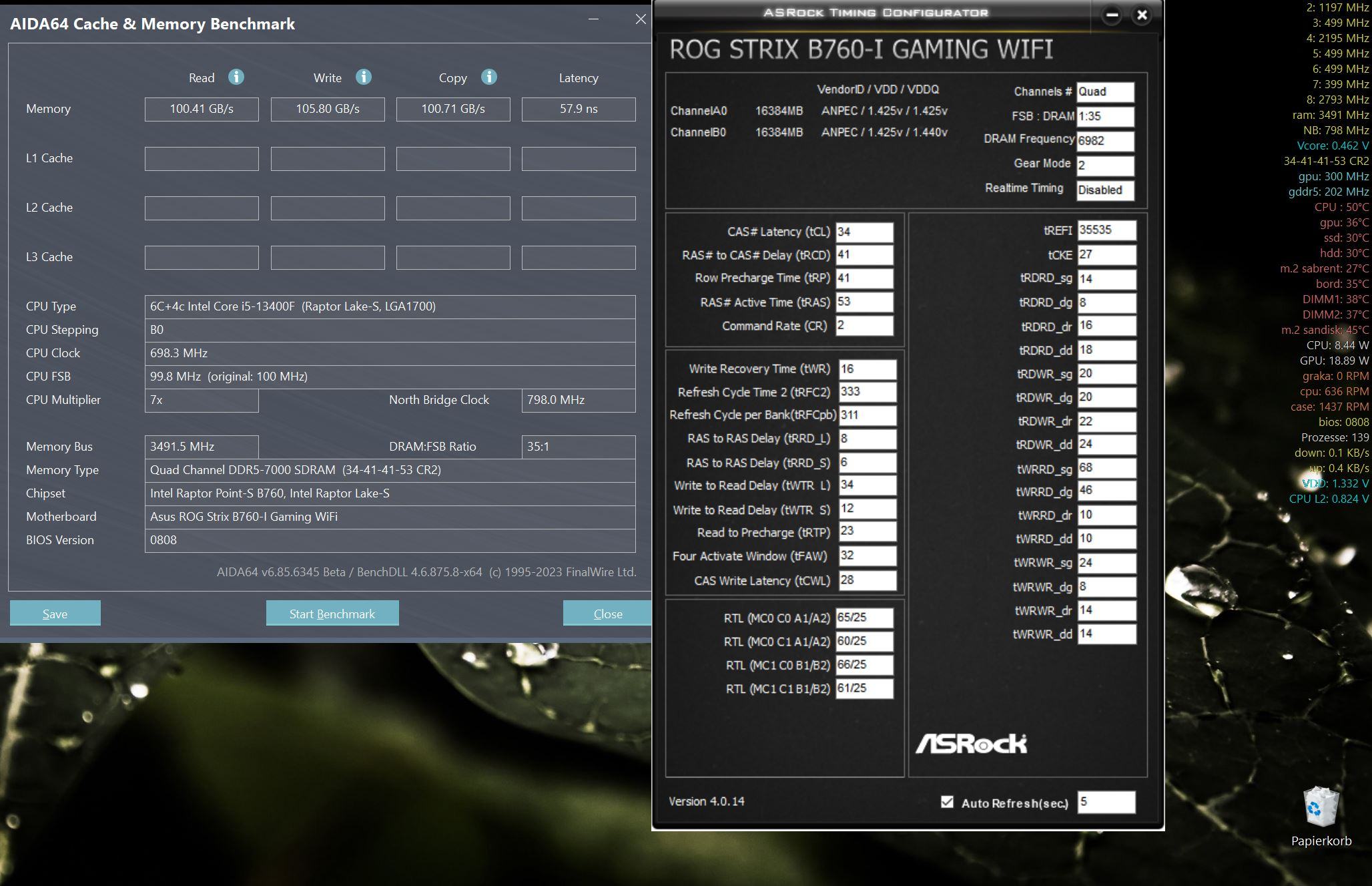
Task: Click the ChannelB0 ANPEC voltage entry
Action: tap(884, 132)
